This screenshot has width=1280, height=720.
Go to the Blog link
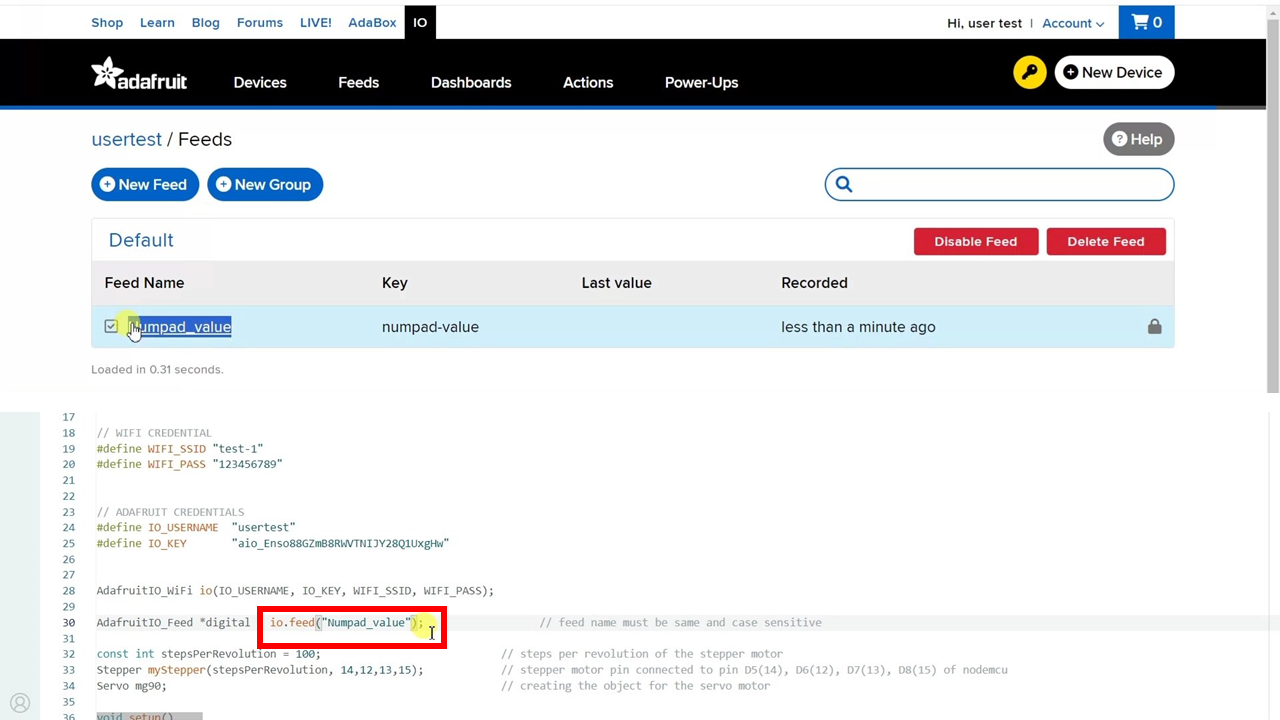tap(205, 23)
